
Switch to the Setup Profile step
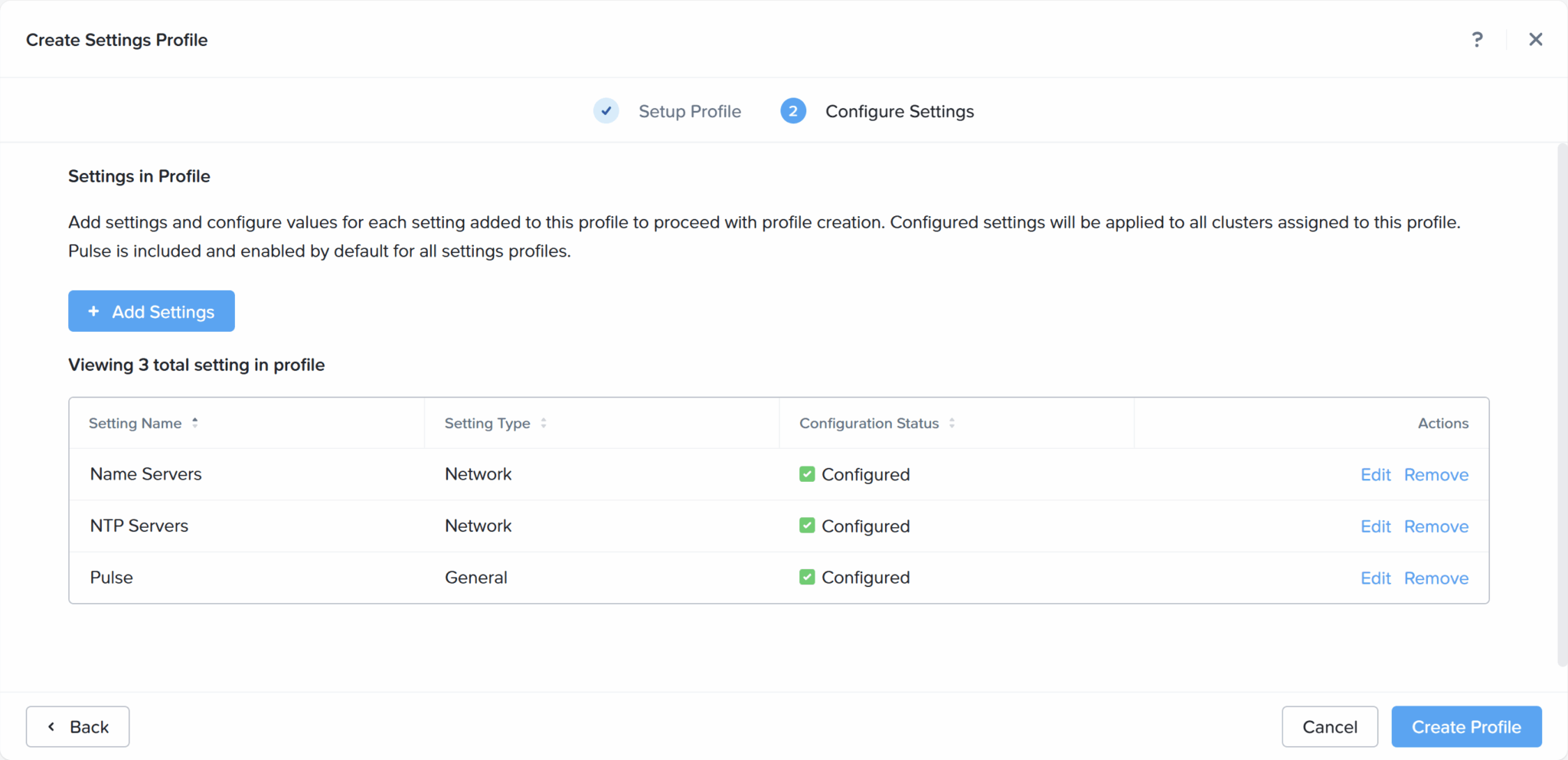pyautogui.click(x=689, y=111)
